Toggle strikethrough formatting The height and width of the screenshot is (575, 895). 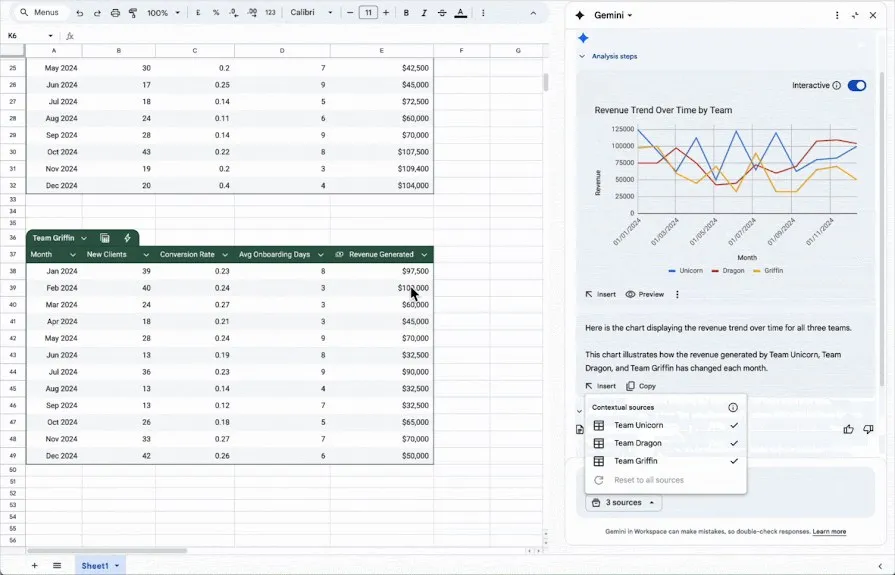442,13
